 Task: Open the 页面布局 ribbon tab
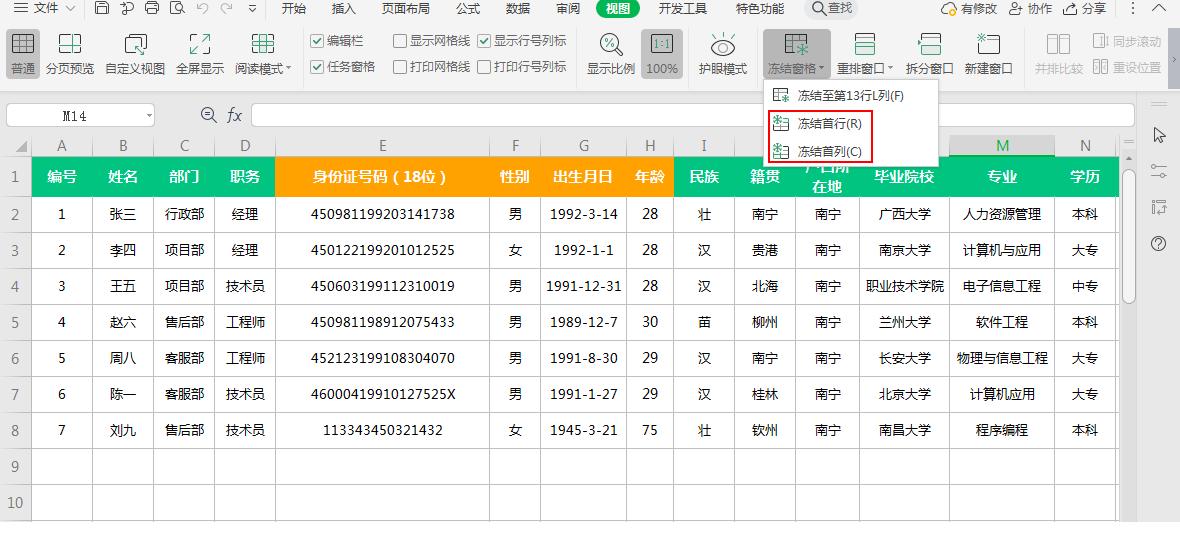pos(406,9)
